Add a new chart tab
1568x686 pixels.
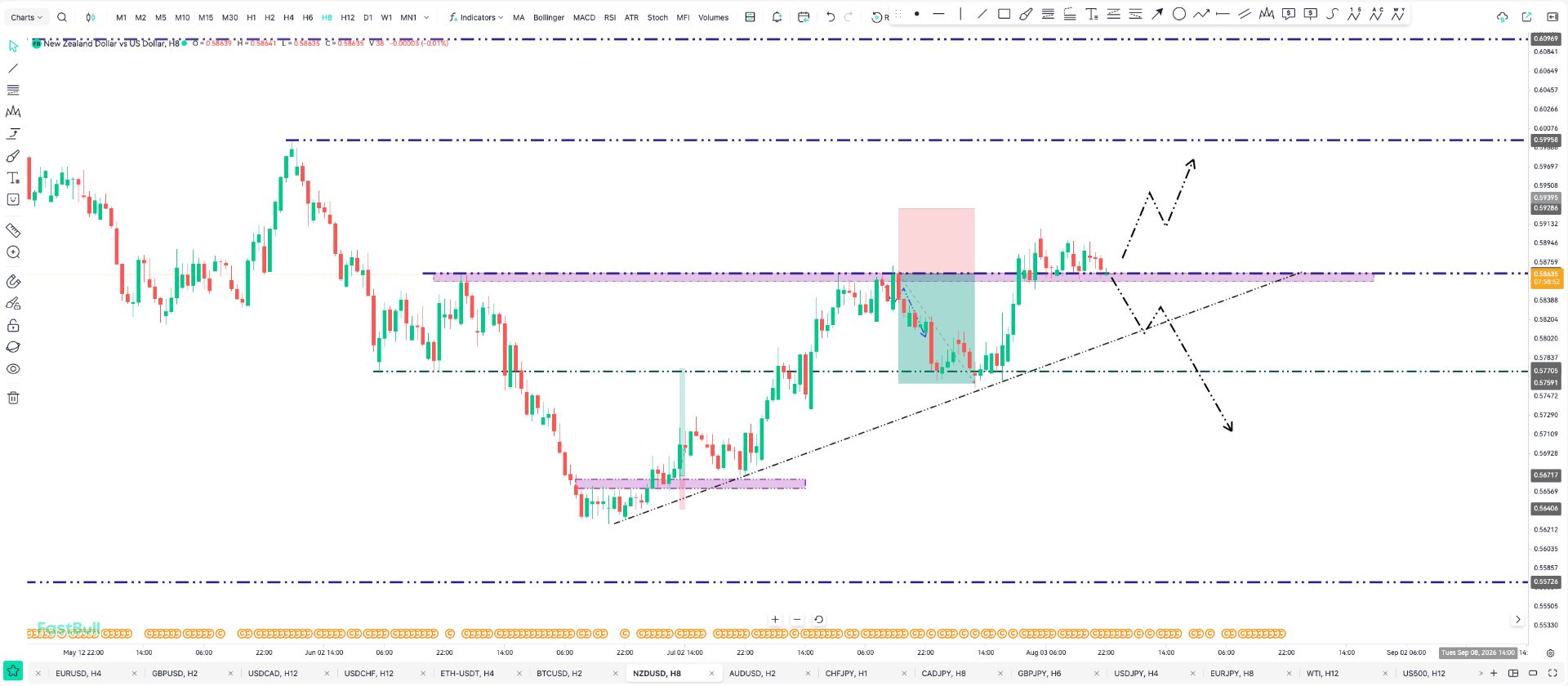point(1494,674)
